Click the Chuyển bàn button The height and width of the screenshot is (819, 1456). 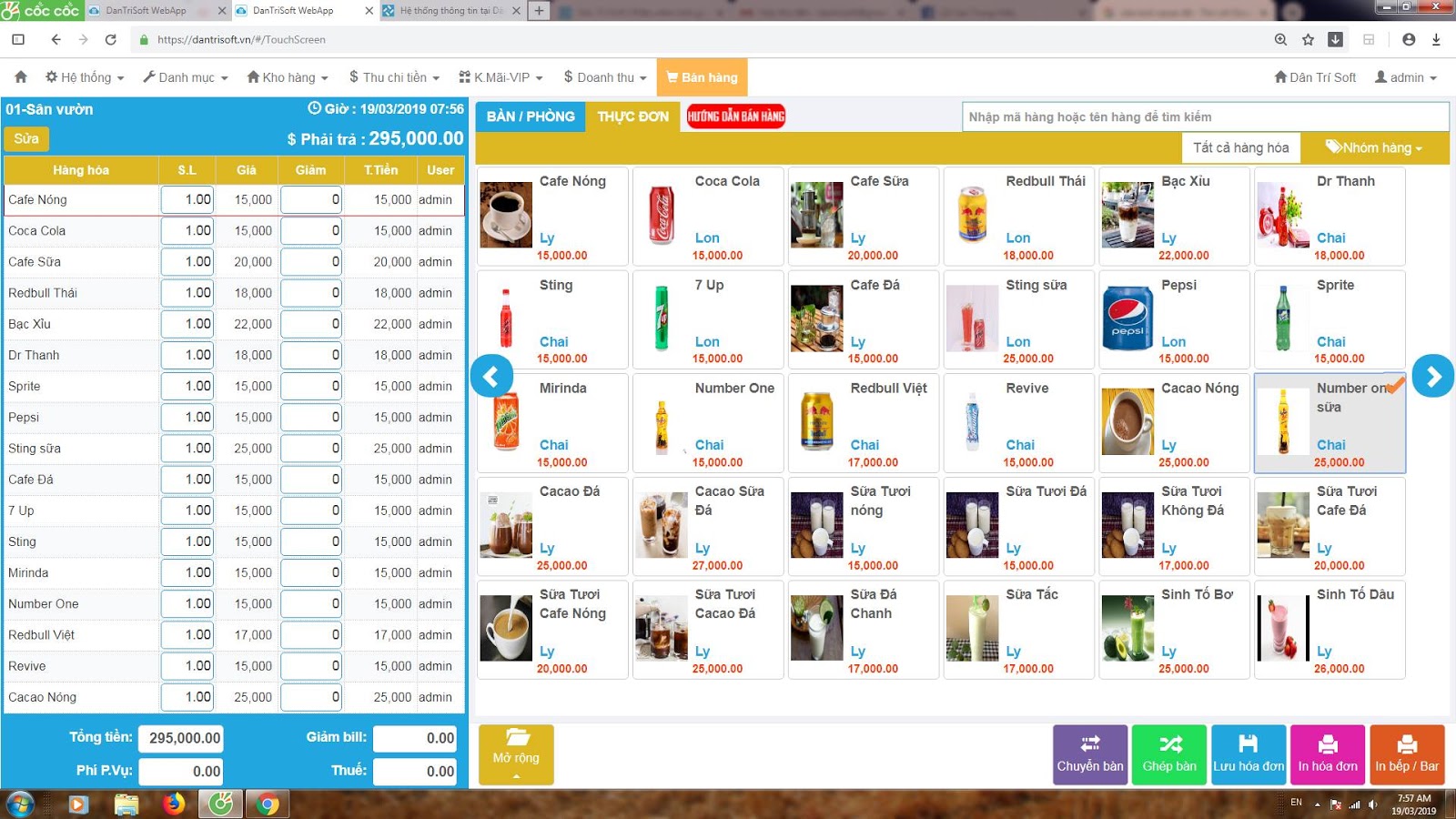pos(1090,754)
